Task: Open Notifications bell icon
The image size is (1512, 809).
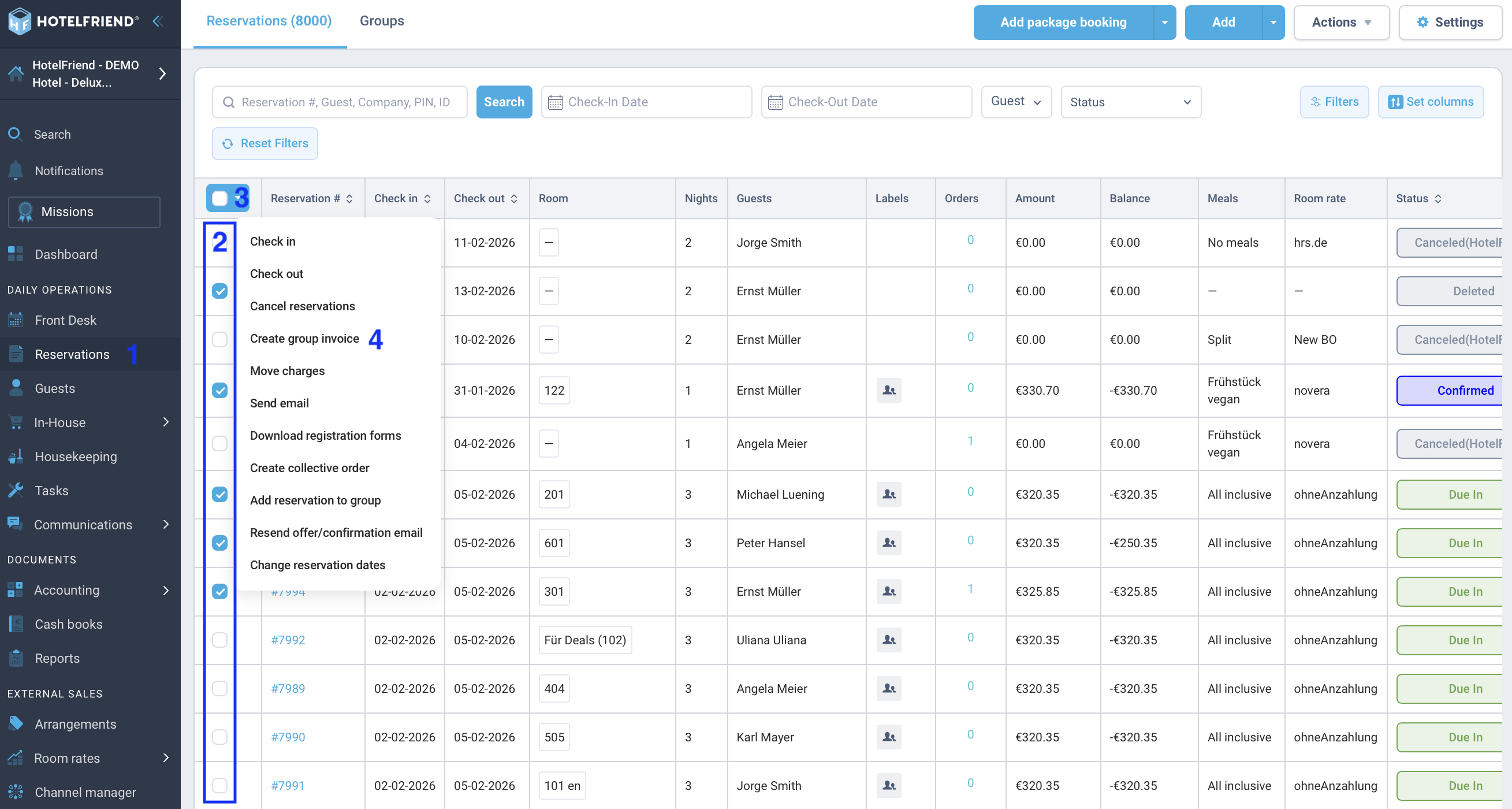Action: pos(16,171)
